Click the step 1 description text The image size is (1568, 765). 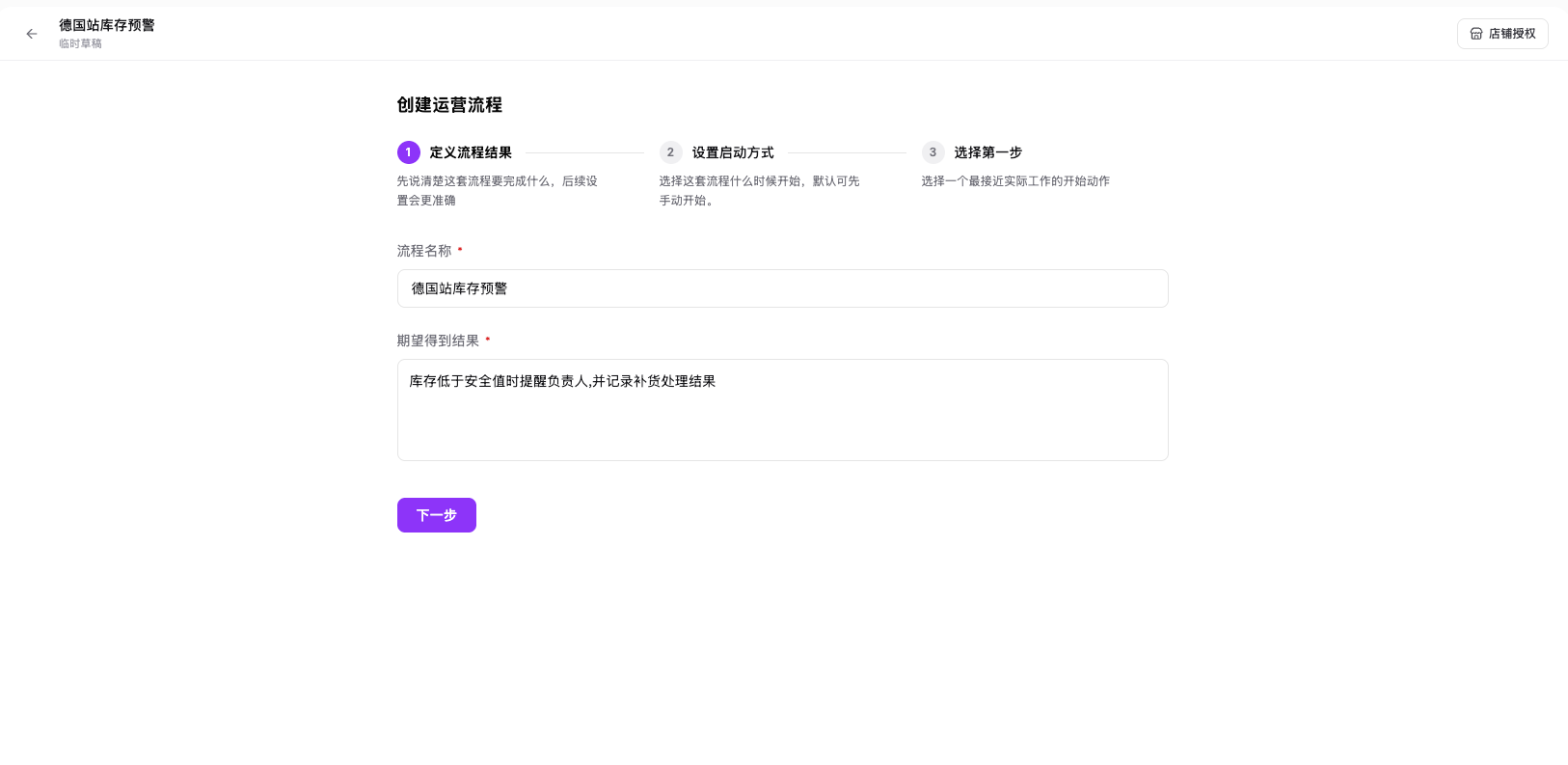click(498, 191)
